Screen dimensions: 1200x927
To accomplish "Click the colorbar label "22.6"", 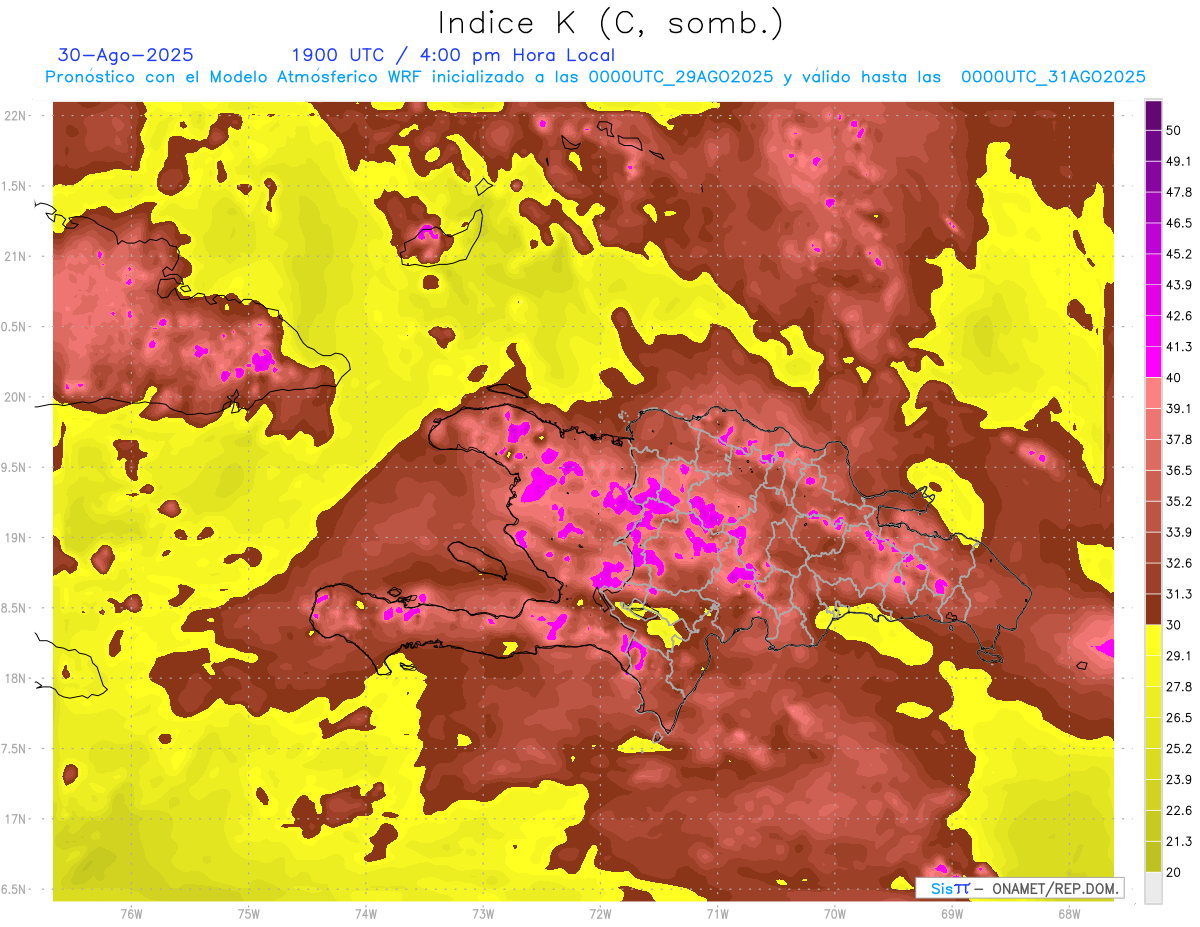I will [1179, 811].
